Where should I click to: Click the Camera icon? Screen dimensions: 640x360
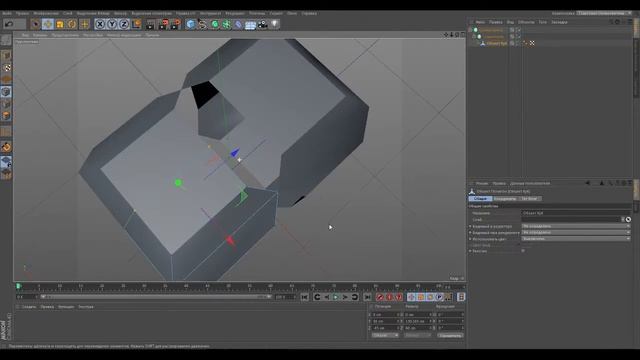(x=262, y=24)
